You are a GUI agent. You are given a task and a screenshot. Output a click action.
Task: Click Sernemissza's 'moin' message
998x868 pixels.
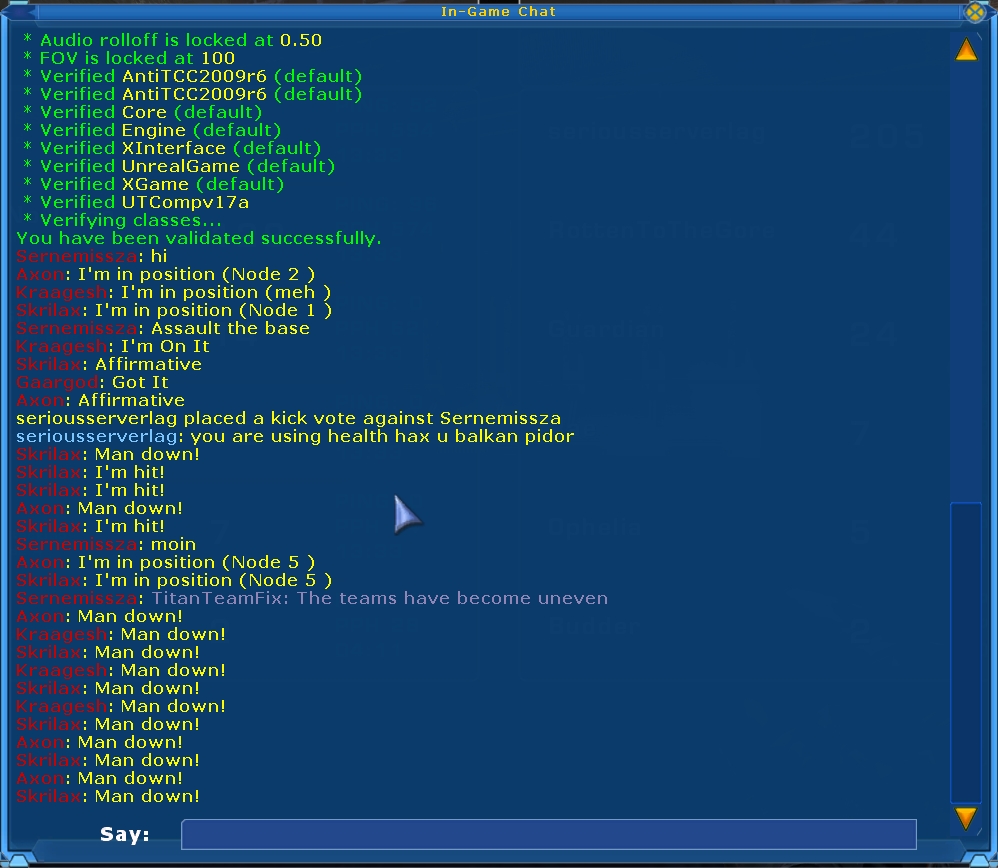(106, 544)
